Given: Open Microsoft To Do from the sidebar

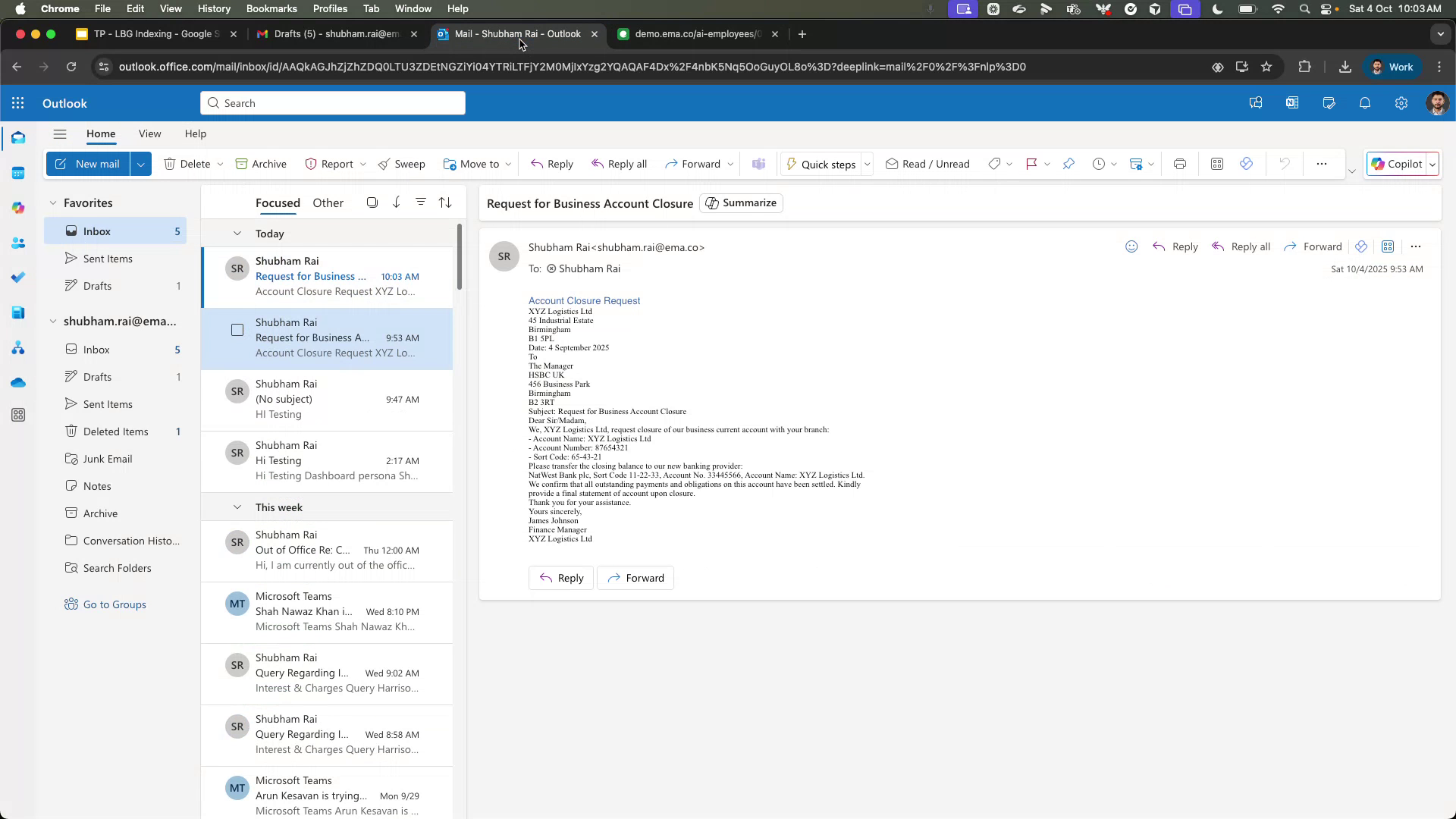Looking at the screenshot, I should tap(18, 277).
